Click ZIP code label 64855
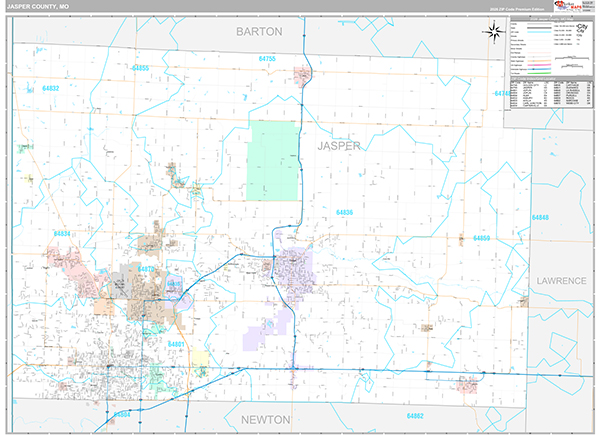This screenshot has width=600, height=435. coord(140,68)
